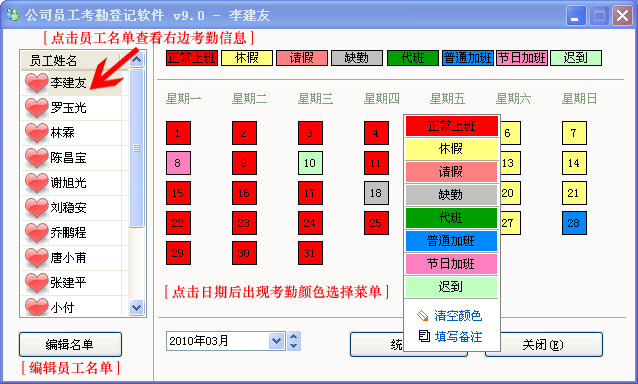Click the green 代班 legend swatch

point(413,58)
